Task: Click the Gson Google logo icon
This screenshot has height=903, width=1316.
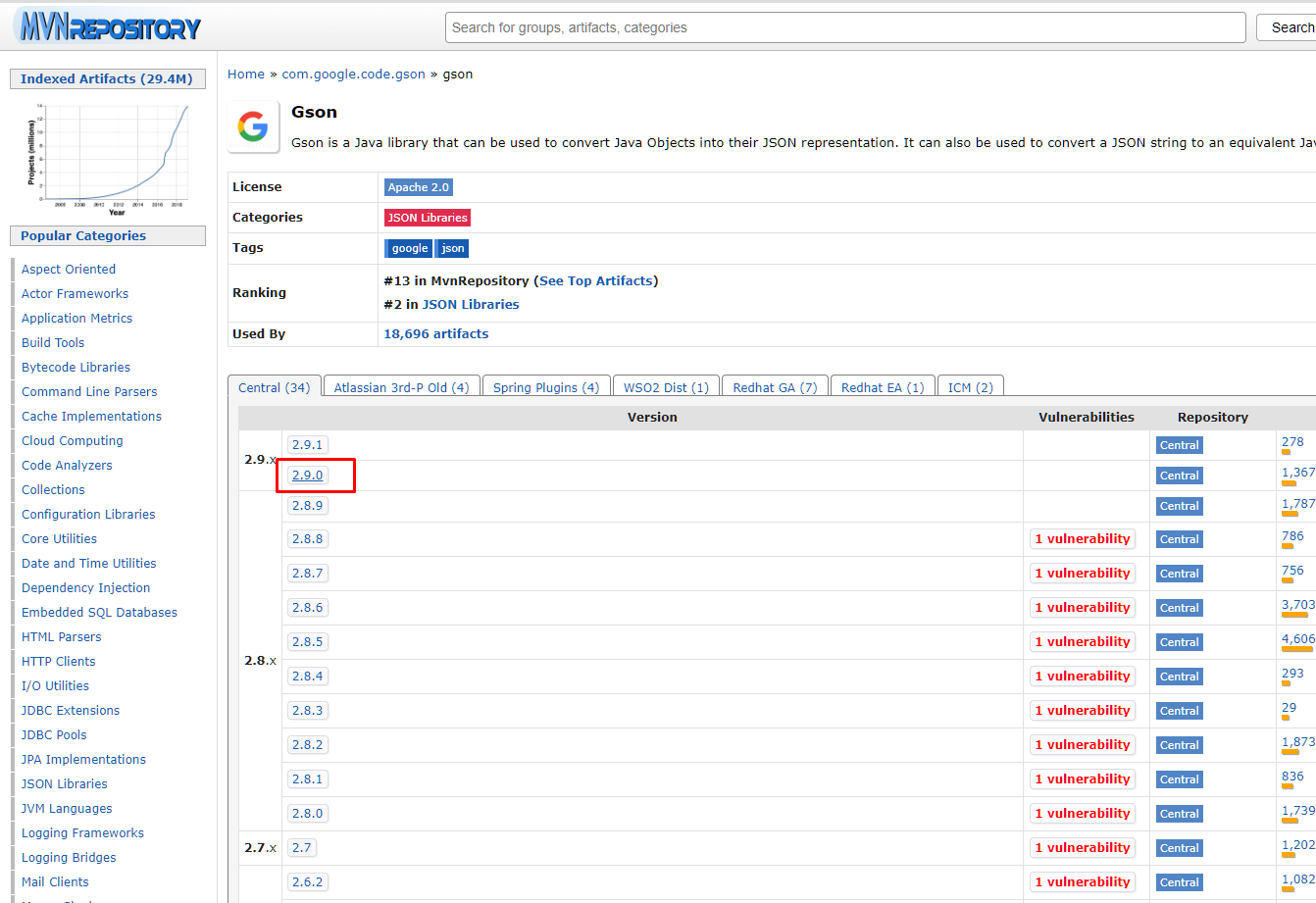Action: (x=253, y=127)
